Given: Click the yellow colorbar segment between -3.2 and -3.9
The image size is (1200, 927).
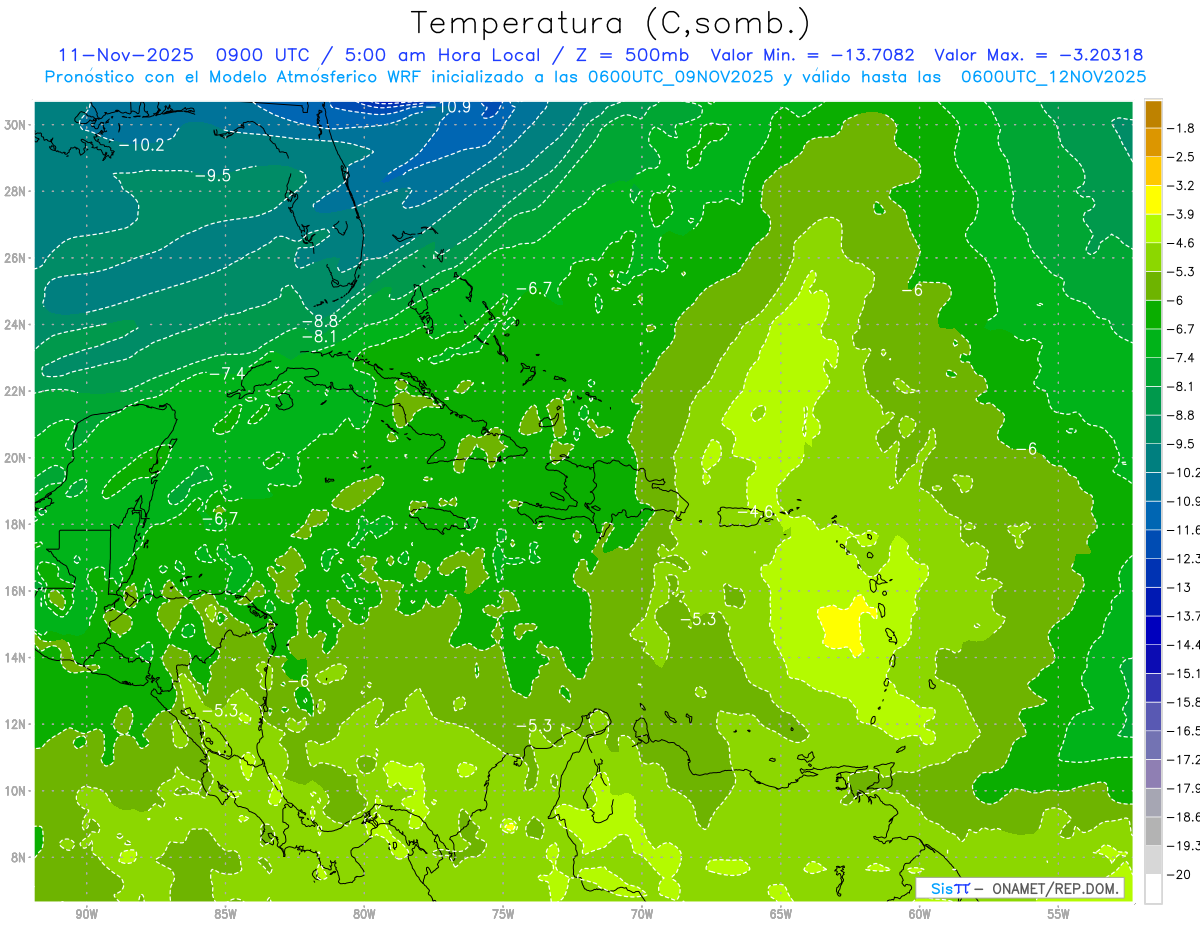Looking at the screenshot, I should click(x=1153, y=200).
